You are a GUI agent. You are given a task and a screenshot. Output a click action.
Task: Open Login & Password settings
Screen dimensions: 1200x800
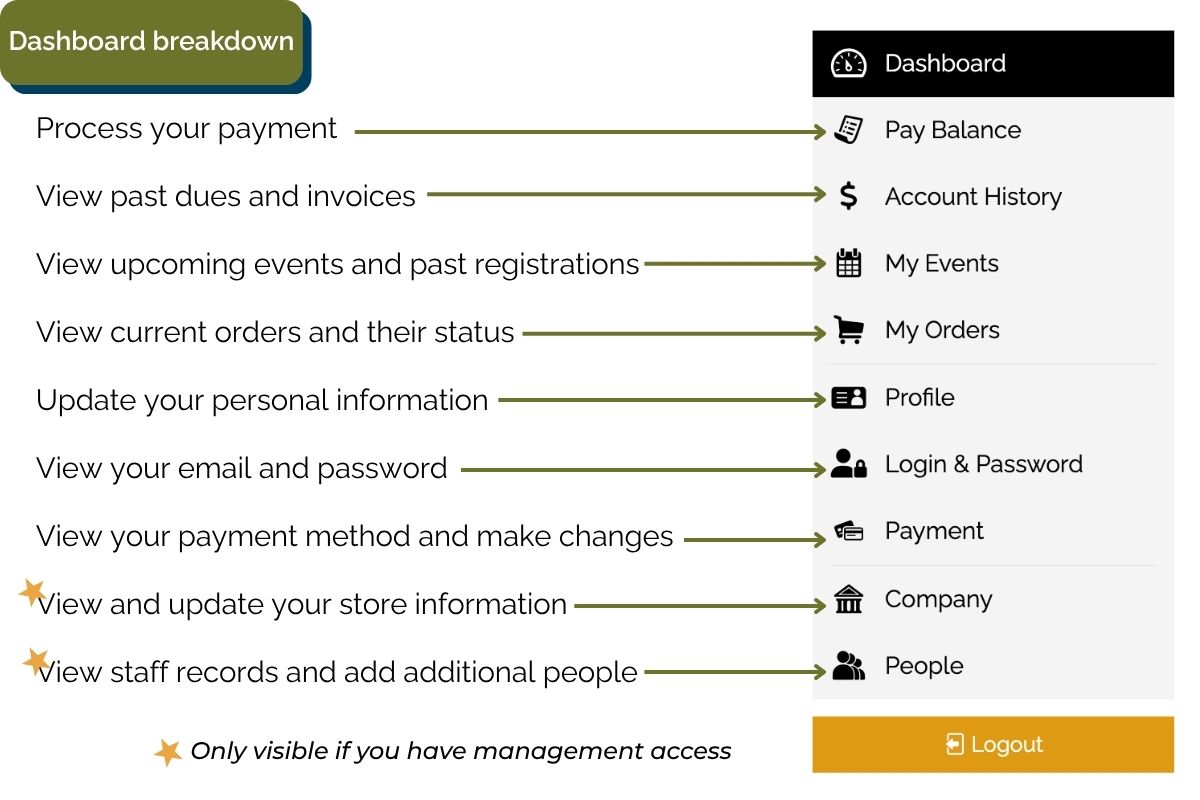point(983,465)
